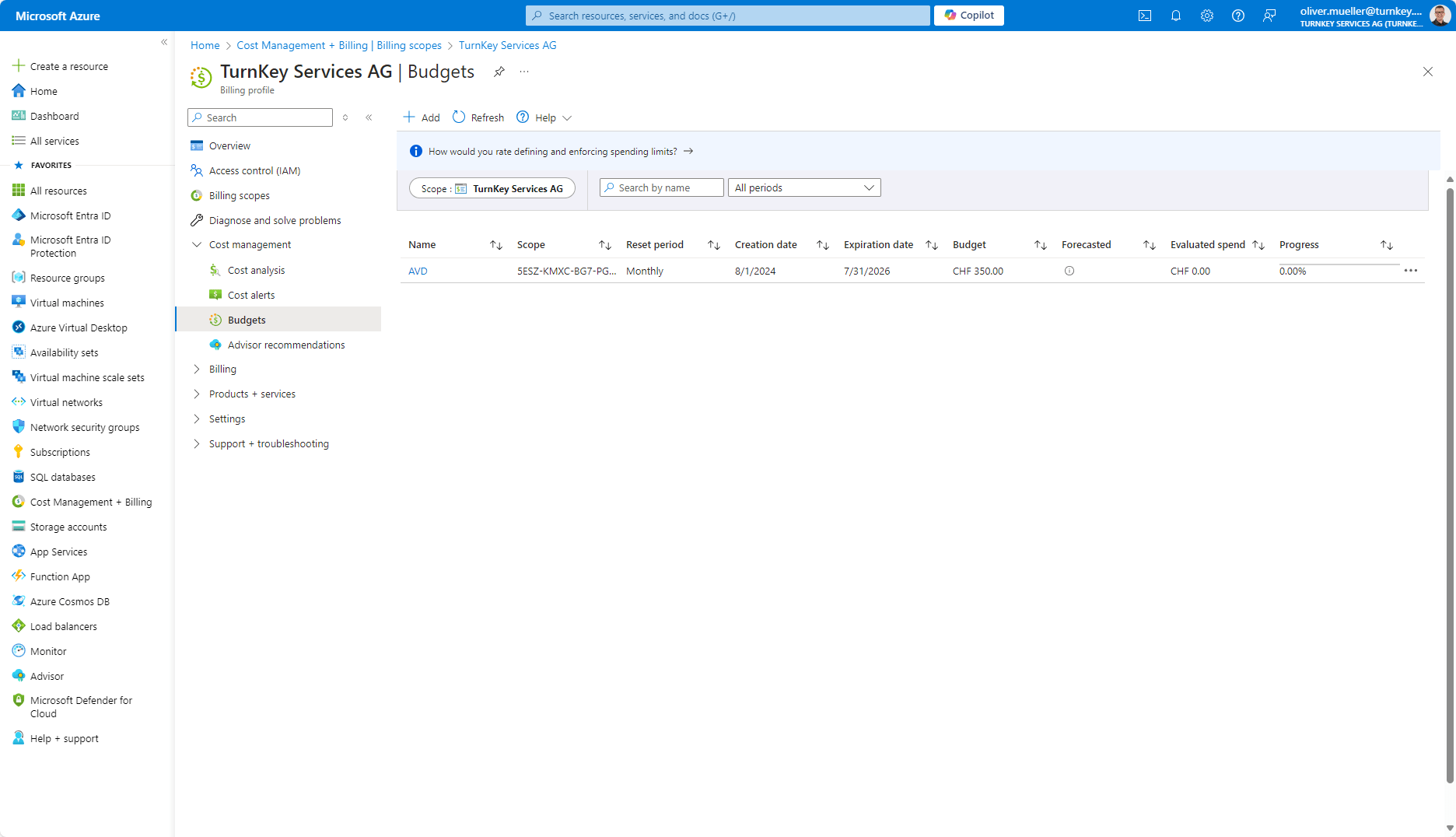Open Virtual machines favorite
The image size is (1456, 837).
(58, 303)
